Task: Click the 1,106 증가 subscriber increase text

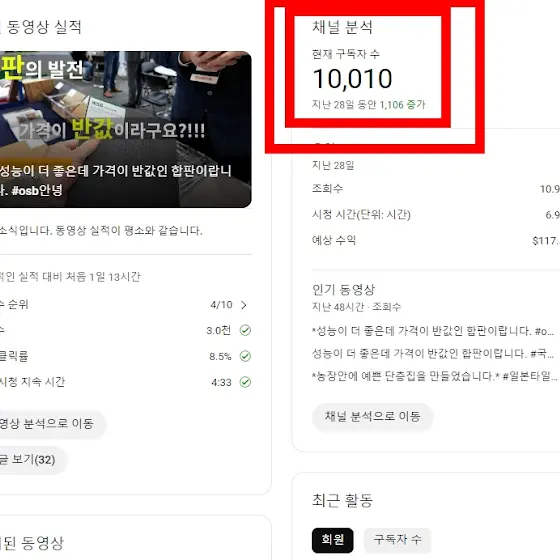Action: point(402,105)
